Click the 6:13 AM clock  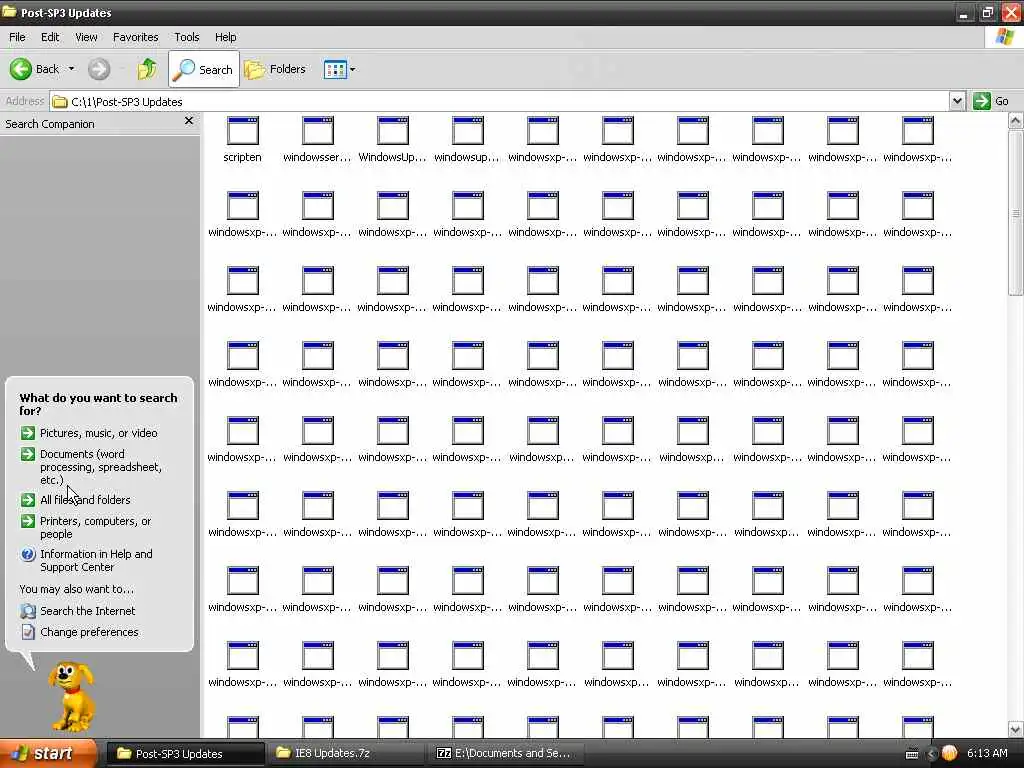(987, 754)
